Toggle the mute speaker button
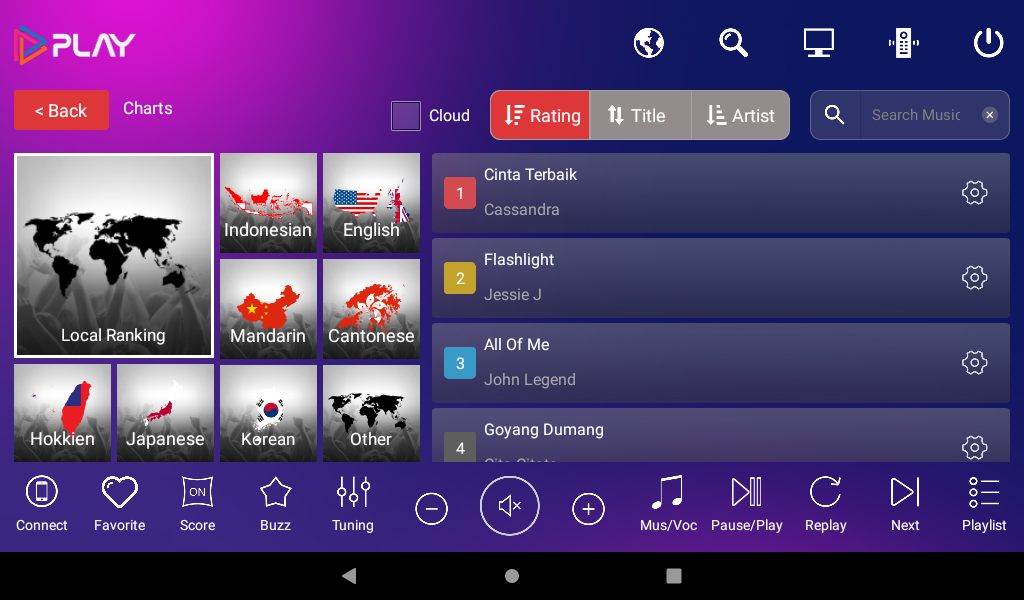 pos(509,506)
